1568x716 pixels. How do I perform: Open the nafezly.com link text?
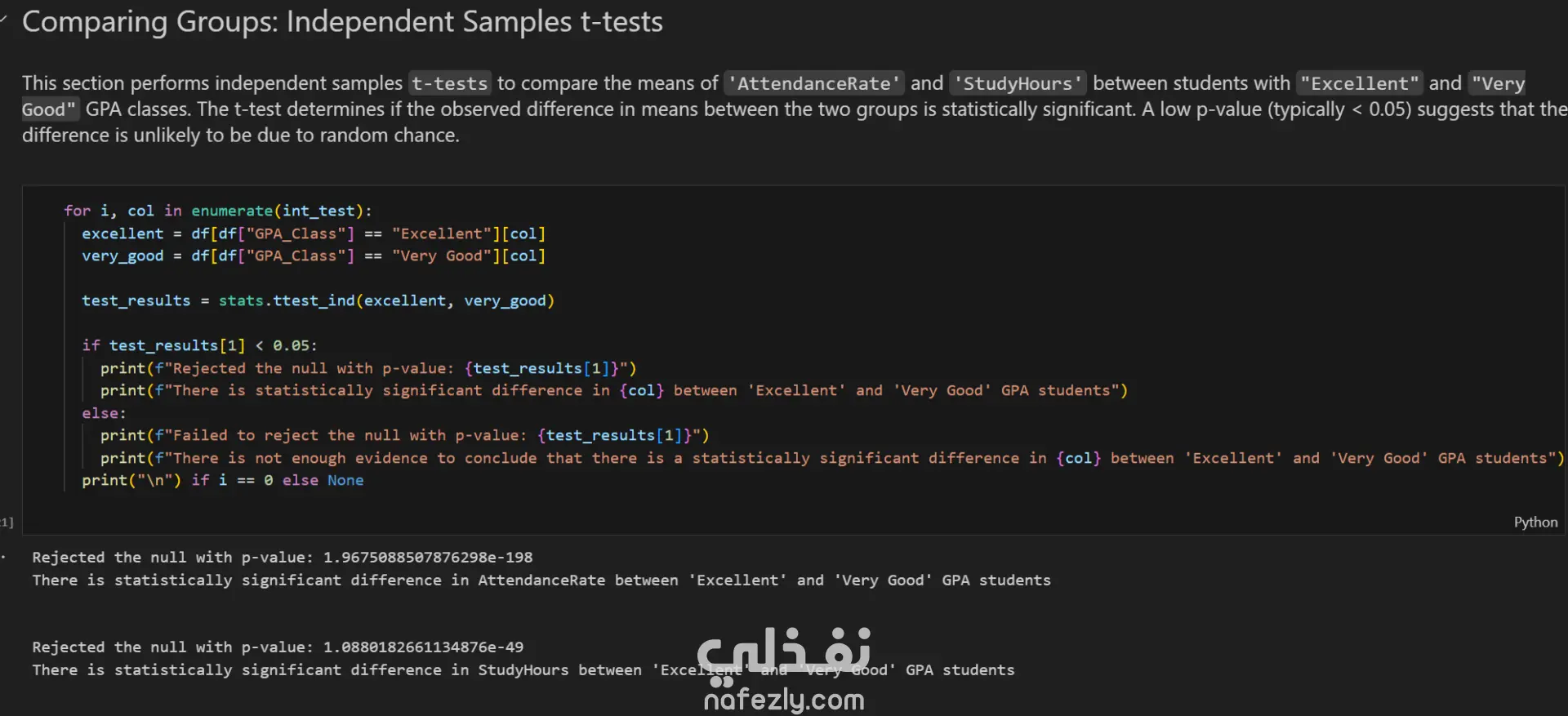(x=784, y=700)
